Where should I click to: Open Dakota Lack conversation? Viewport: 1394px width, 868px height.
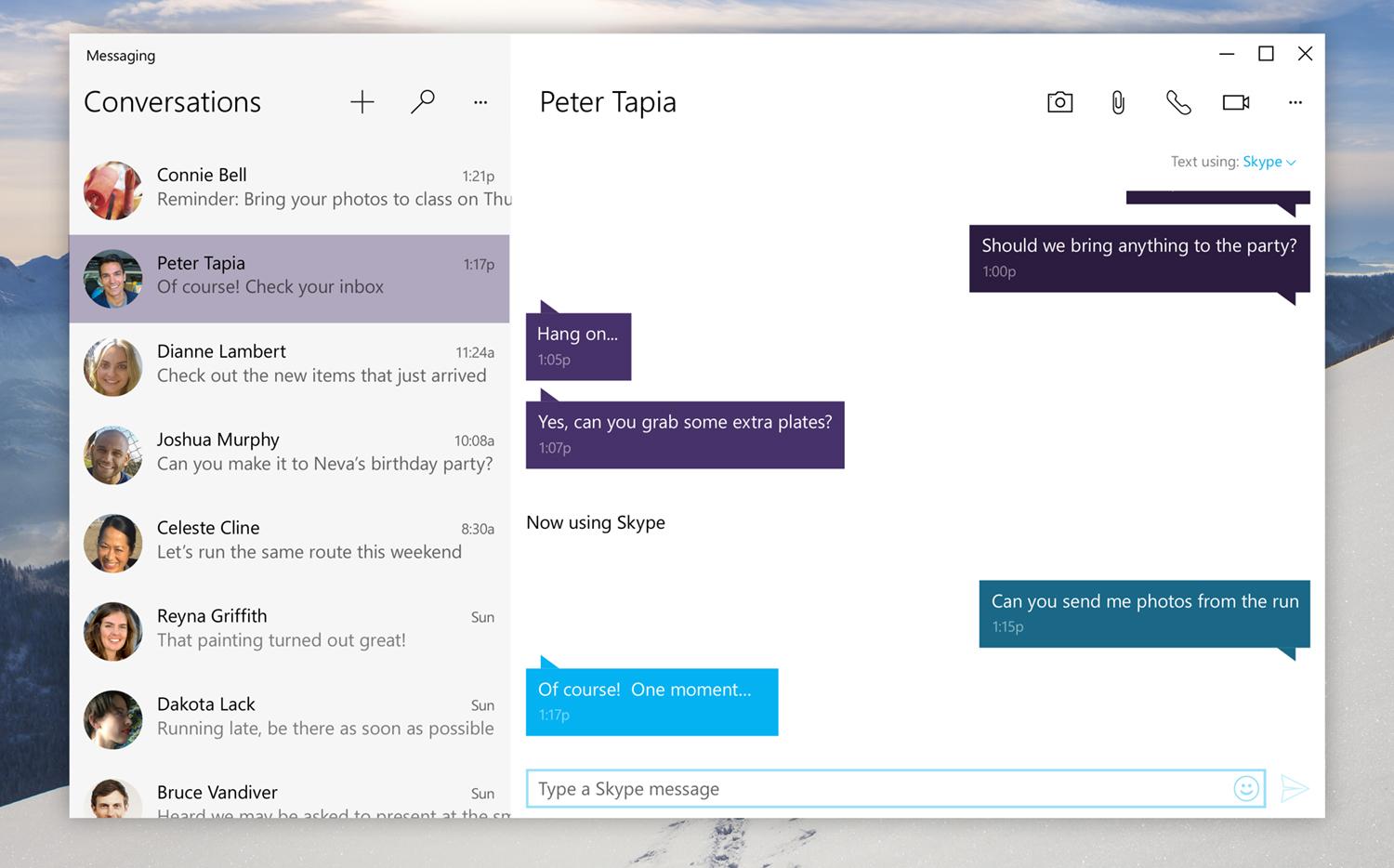point(289,720)
